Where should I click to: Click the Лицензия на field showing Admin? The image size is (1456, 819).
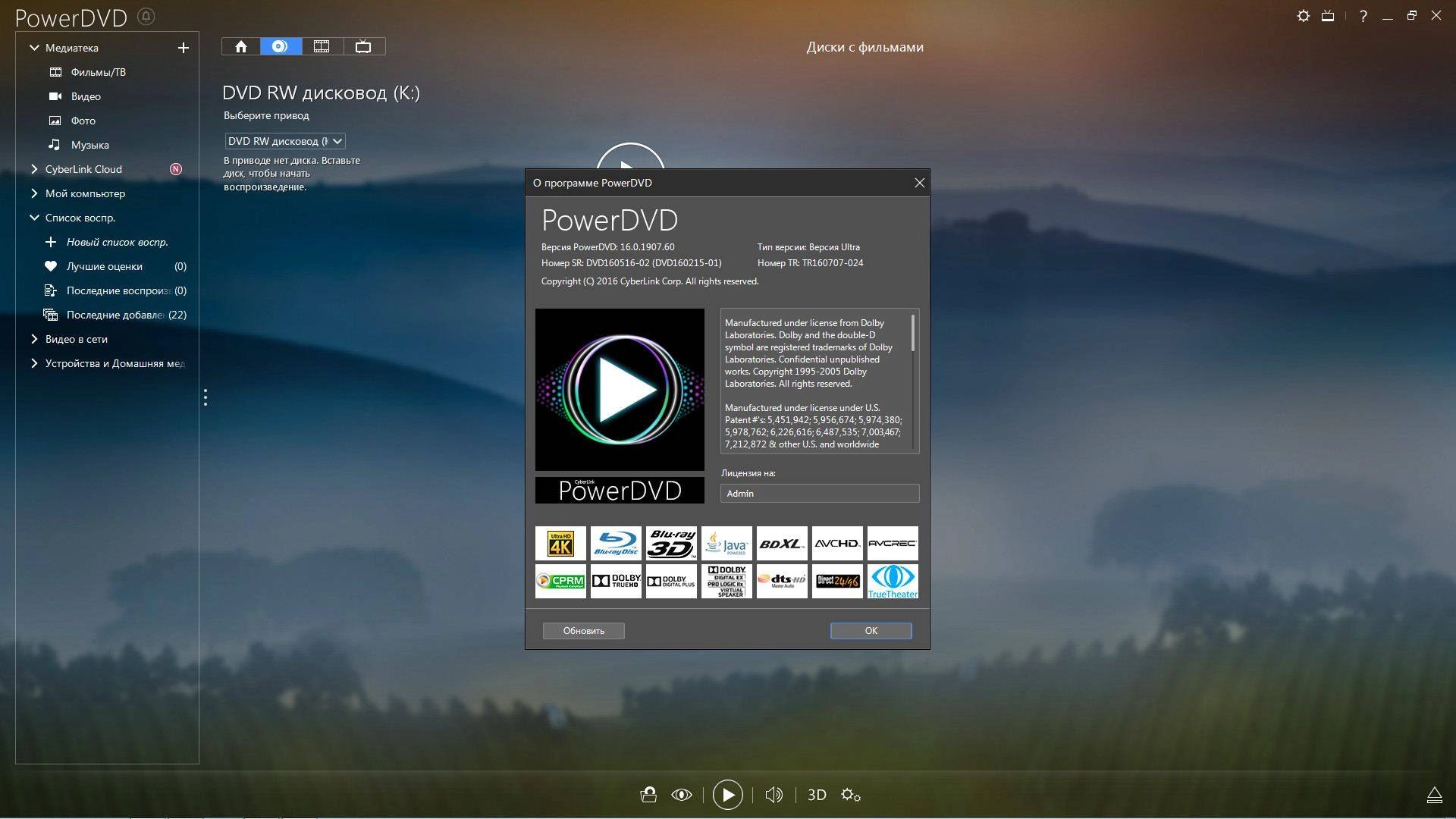tap(819, 494)
